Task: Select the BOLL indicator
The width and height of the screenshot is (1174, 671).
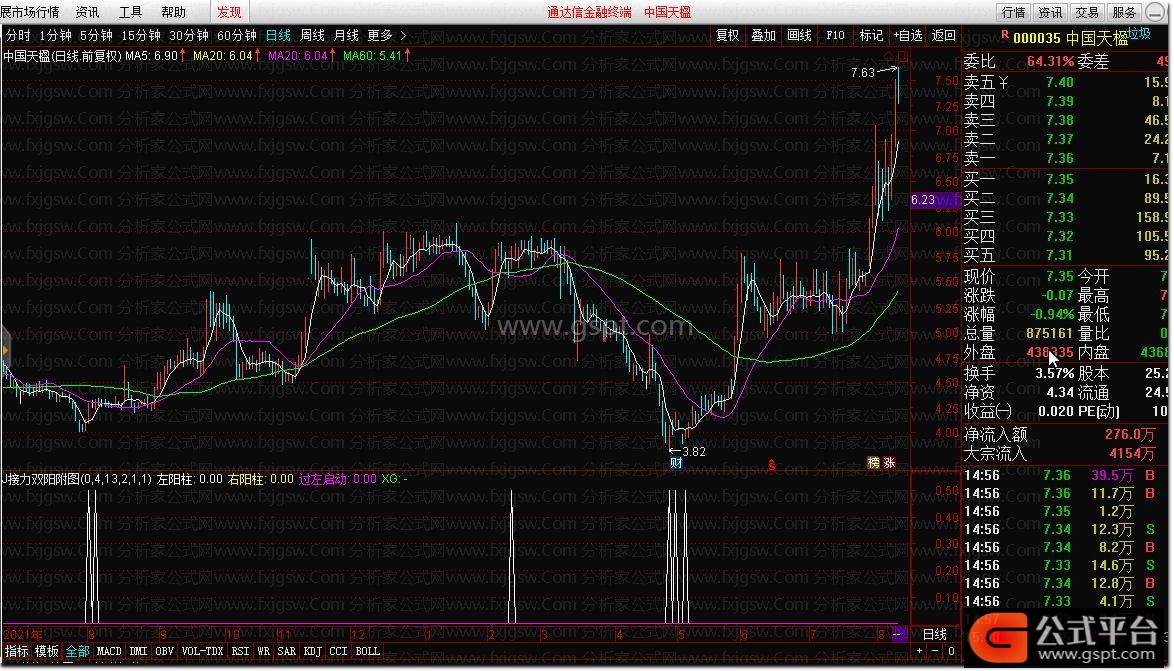Action: pyautogui.click(x=368, y=652)
